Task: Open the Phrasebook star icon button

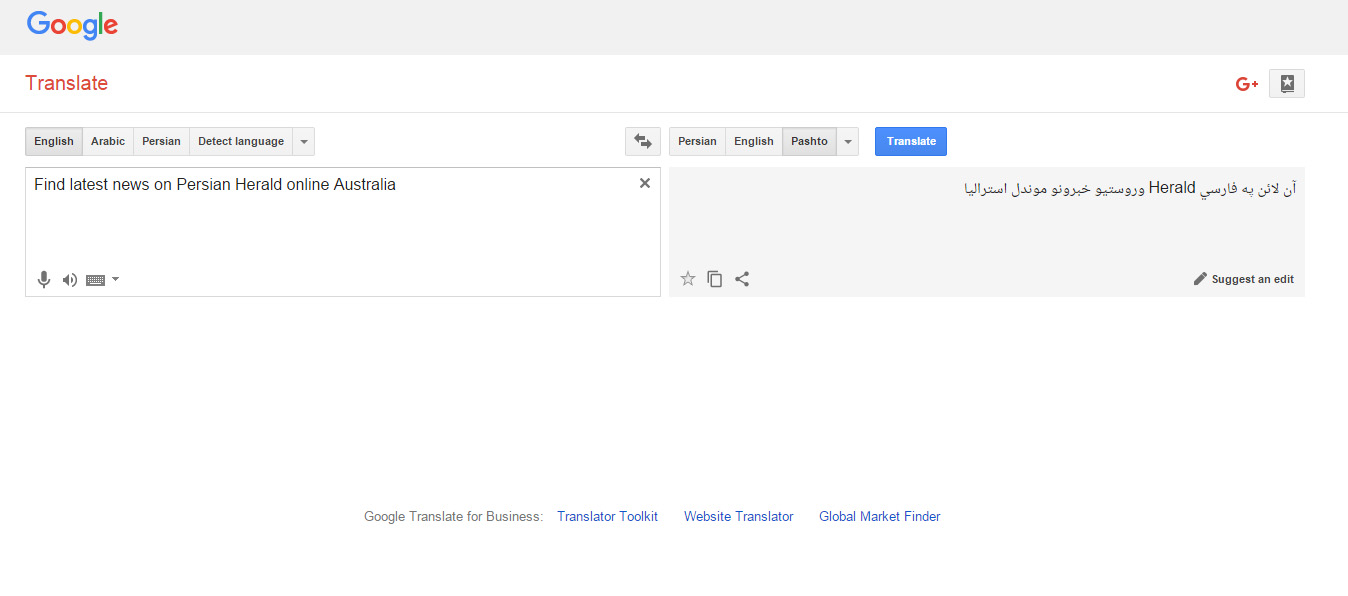Action: [x=1287, y=84]
